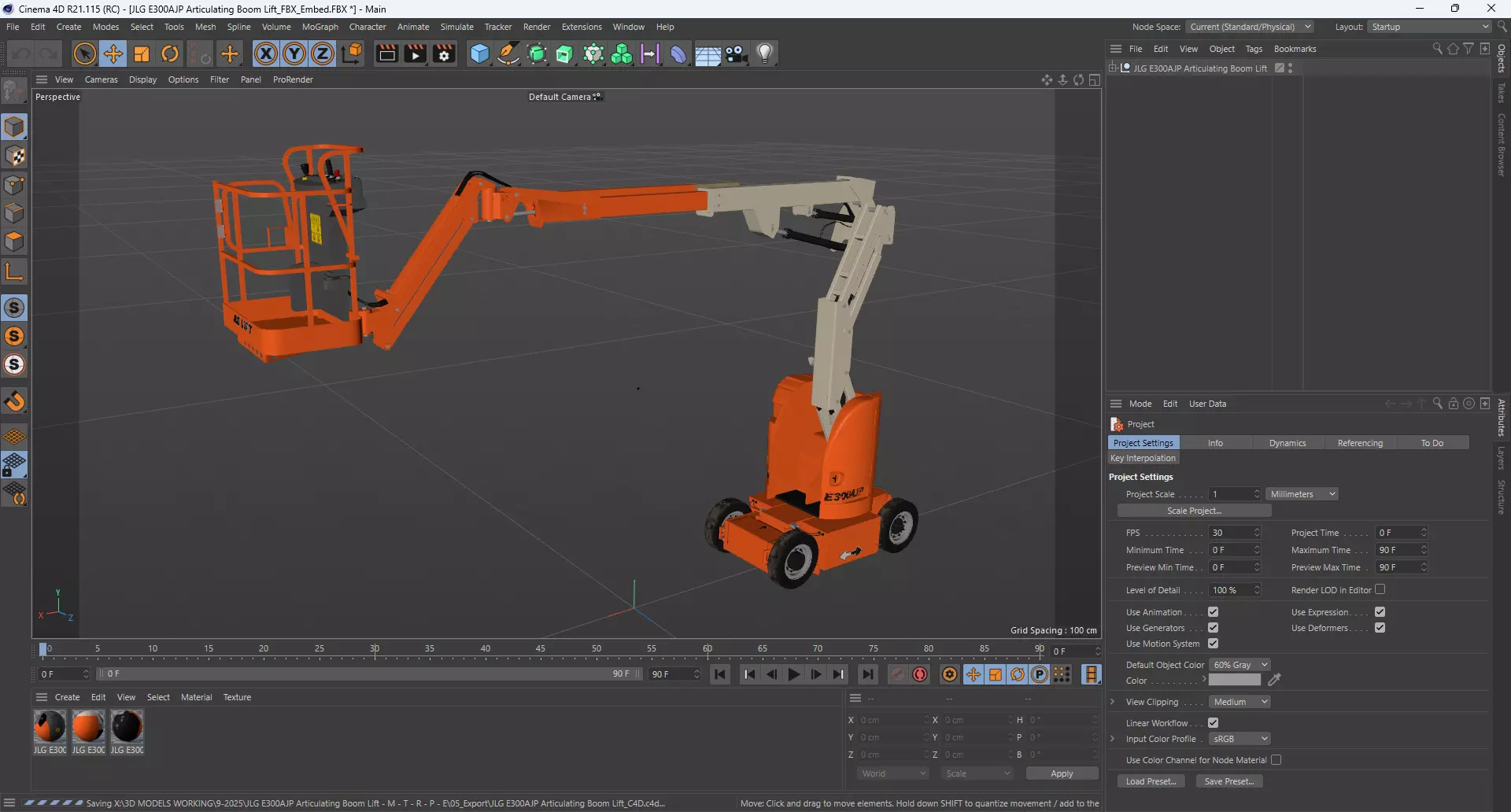Switch to the Dynamics tab
Screen dimensions: 1511x812
pyautogui.click(x=1287, y=443)
